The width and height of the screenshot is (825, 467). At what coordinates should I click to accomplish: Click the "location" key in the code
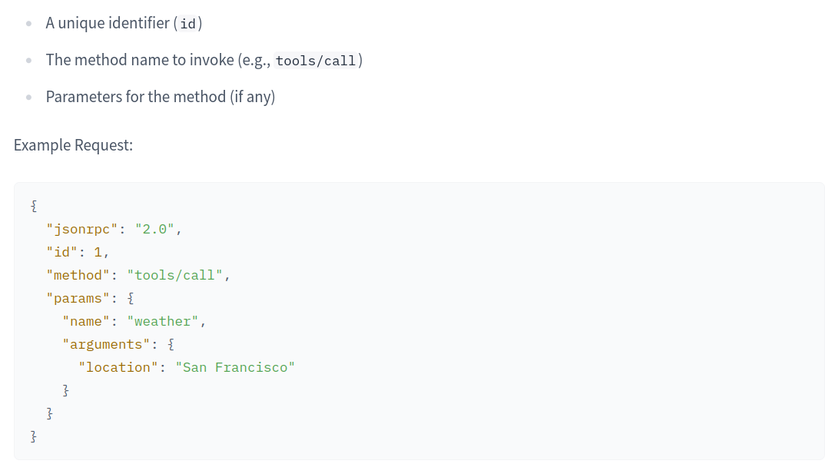click(118, 368)
